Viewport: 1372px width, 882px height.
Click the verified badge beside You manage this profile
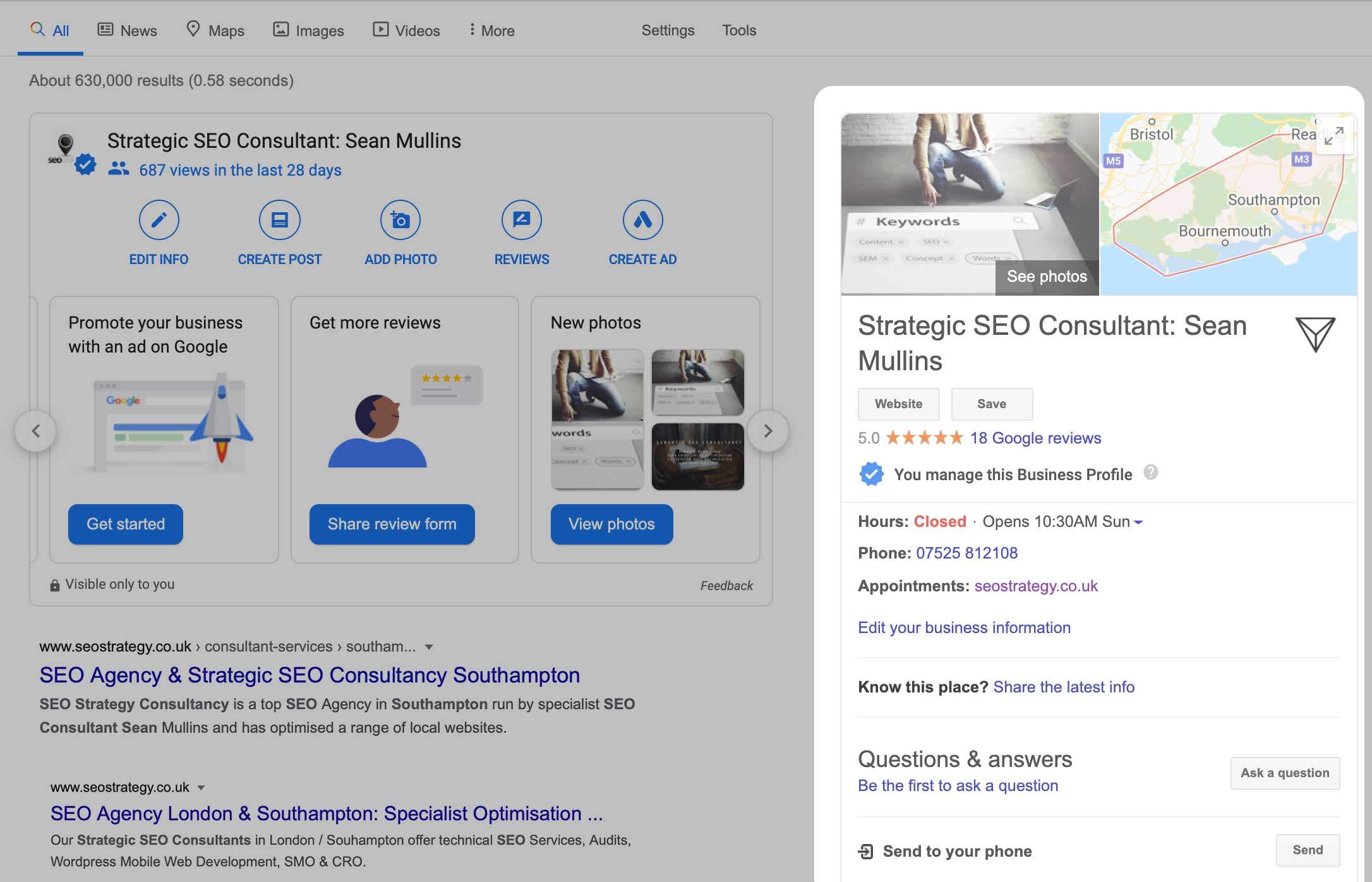871,474
